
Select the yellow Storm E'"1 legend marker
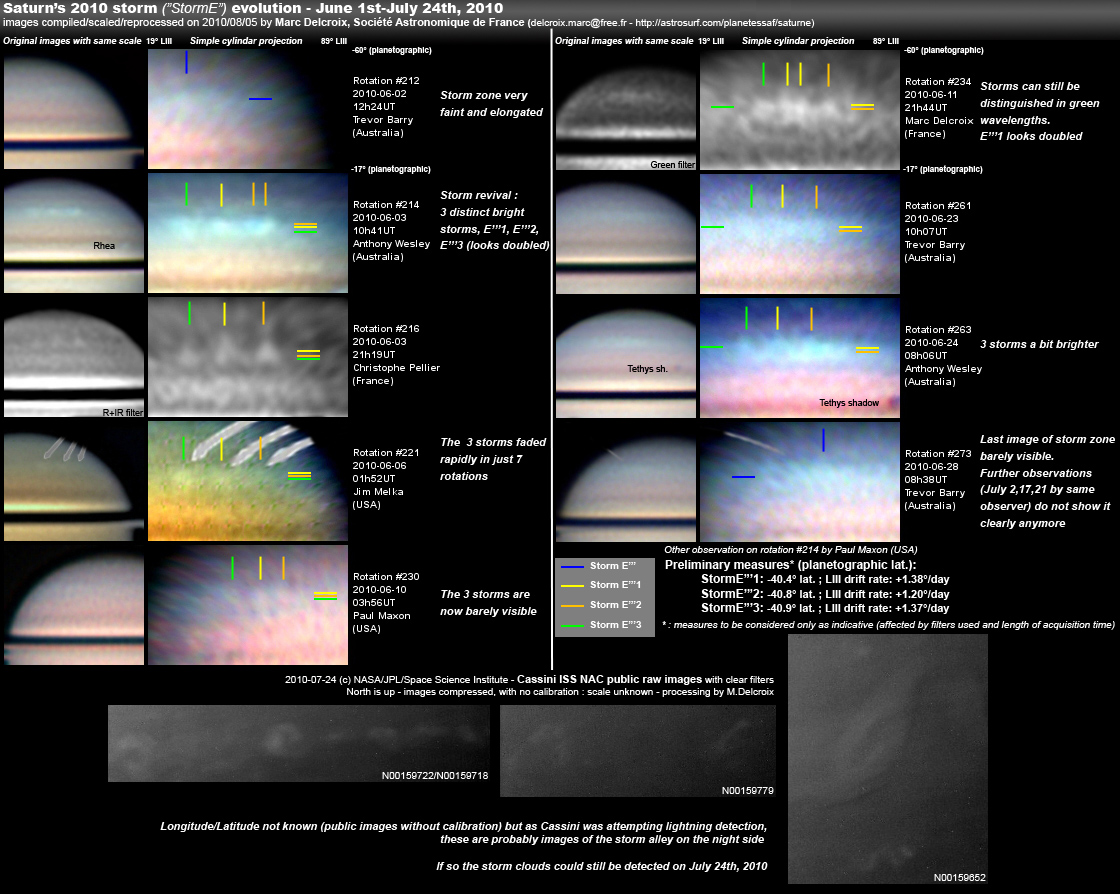pos(572,585)
